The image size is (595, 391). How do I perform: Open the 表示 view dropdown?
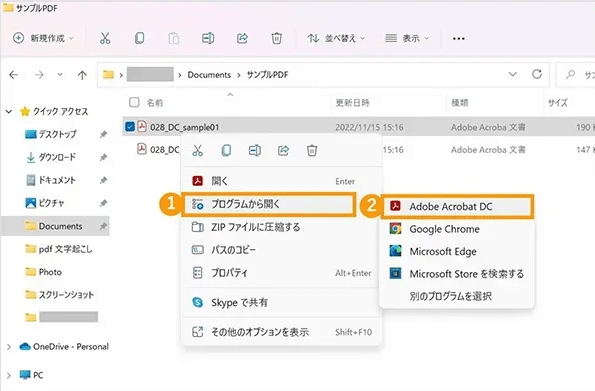tap(407, 38)
